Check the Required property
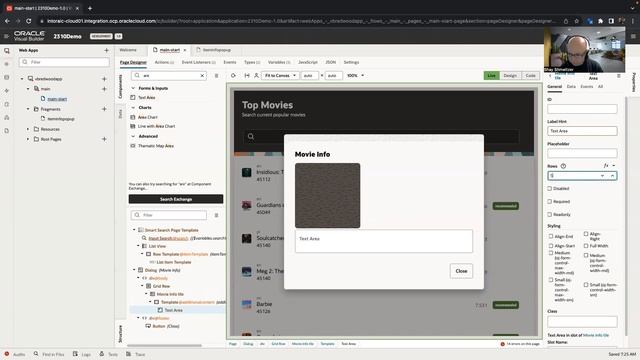 [549, 202]
